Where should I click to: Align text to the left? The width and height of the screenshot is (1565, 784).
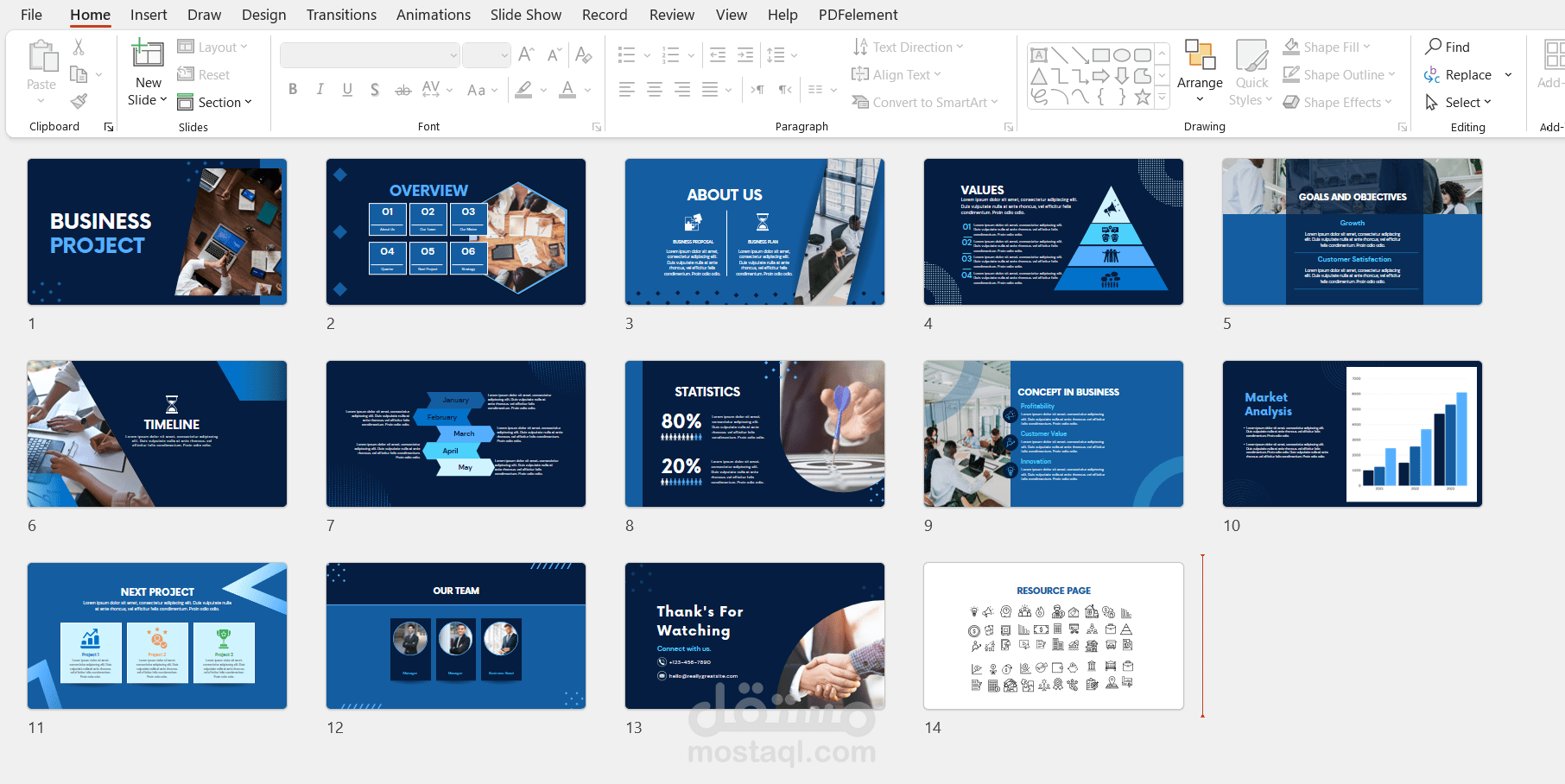[627, 89]
